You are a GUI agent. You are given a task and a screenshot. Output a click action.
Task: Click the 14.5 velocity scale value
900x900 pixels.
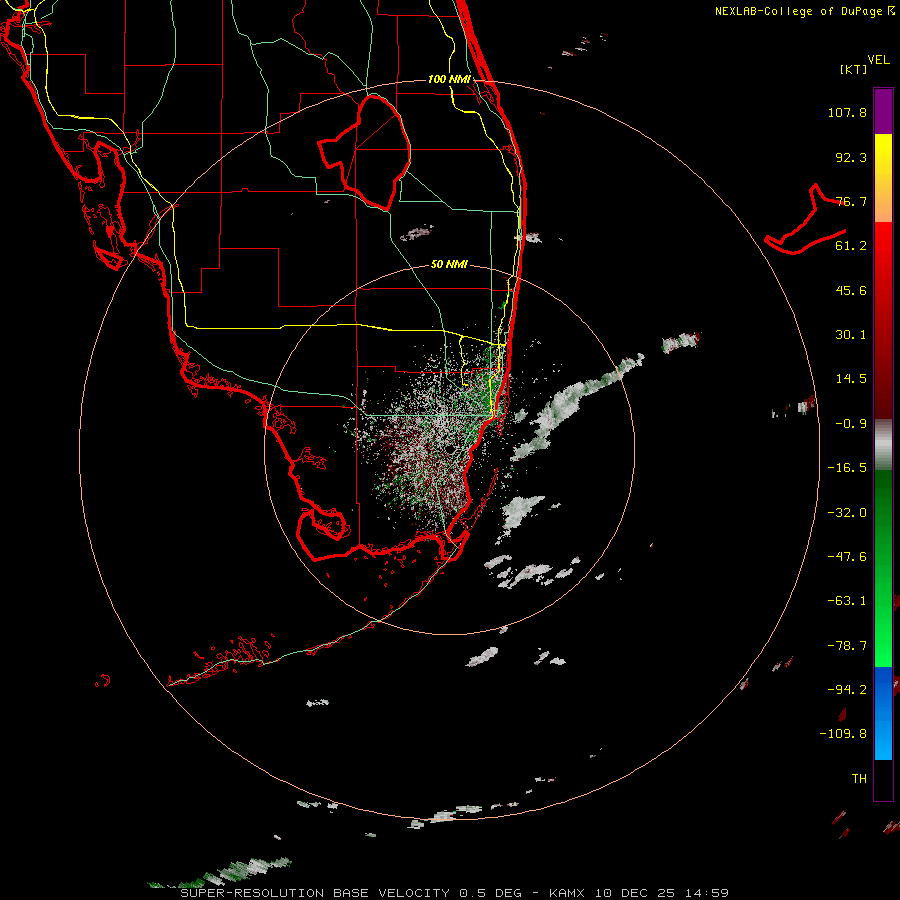[x=851, y=379]
